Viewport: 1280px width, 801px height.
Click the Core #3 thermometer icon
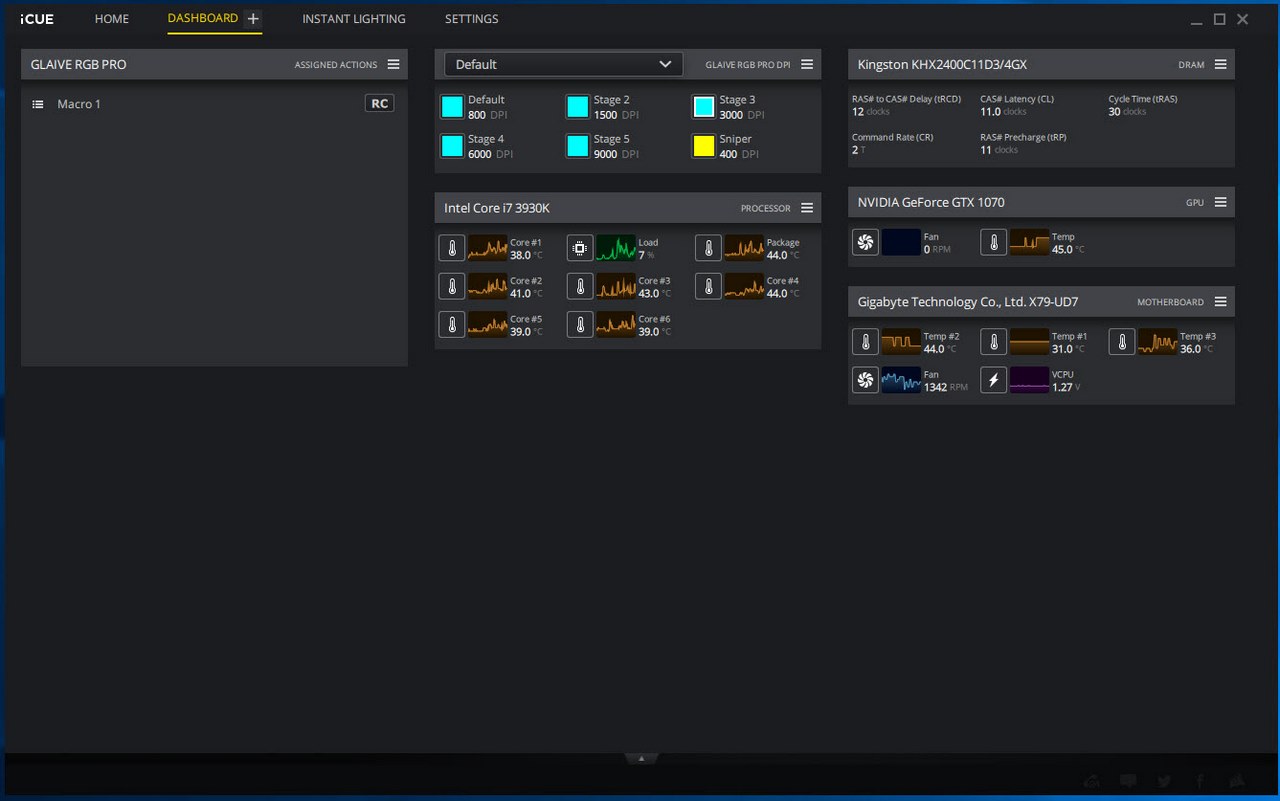tap(580, 287)
